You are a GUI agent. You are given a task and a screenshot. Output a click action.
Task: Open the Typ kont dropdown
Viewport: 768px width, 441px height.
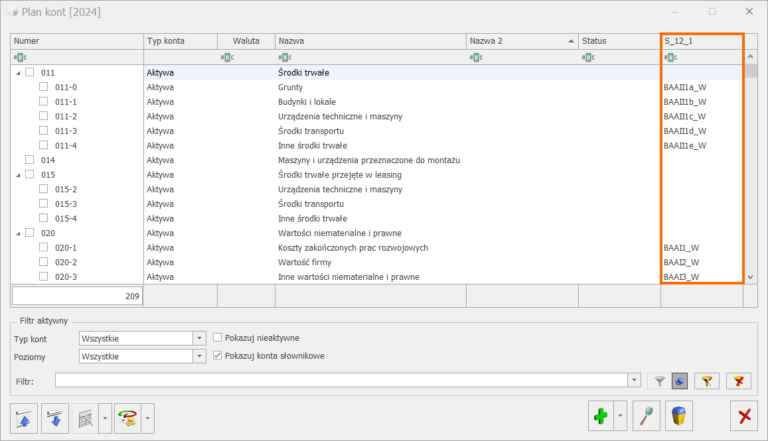(x=199, y=339)
